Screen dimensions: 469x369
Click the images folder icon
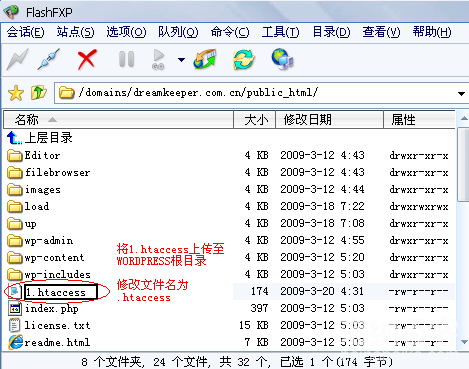15,189
